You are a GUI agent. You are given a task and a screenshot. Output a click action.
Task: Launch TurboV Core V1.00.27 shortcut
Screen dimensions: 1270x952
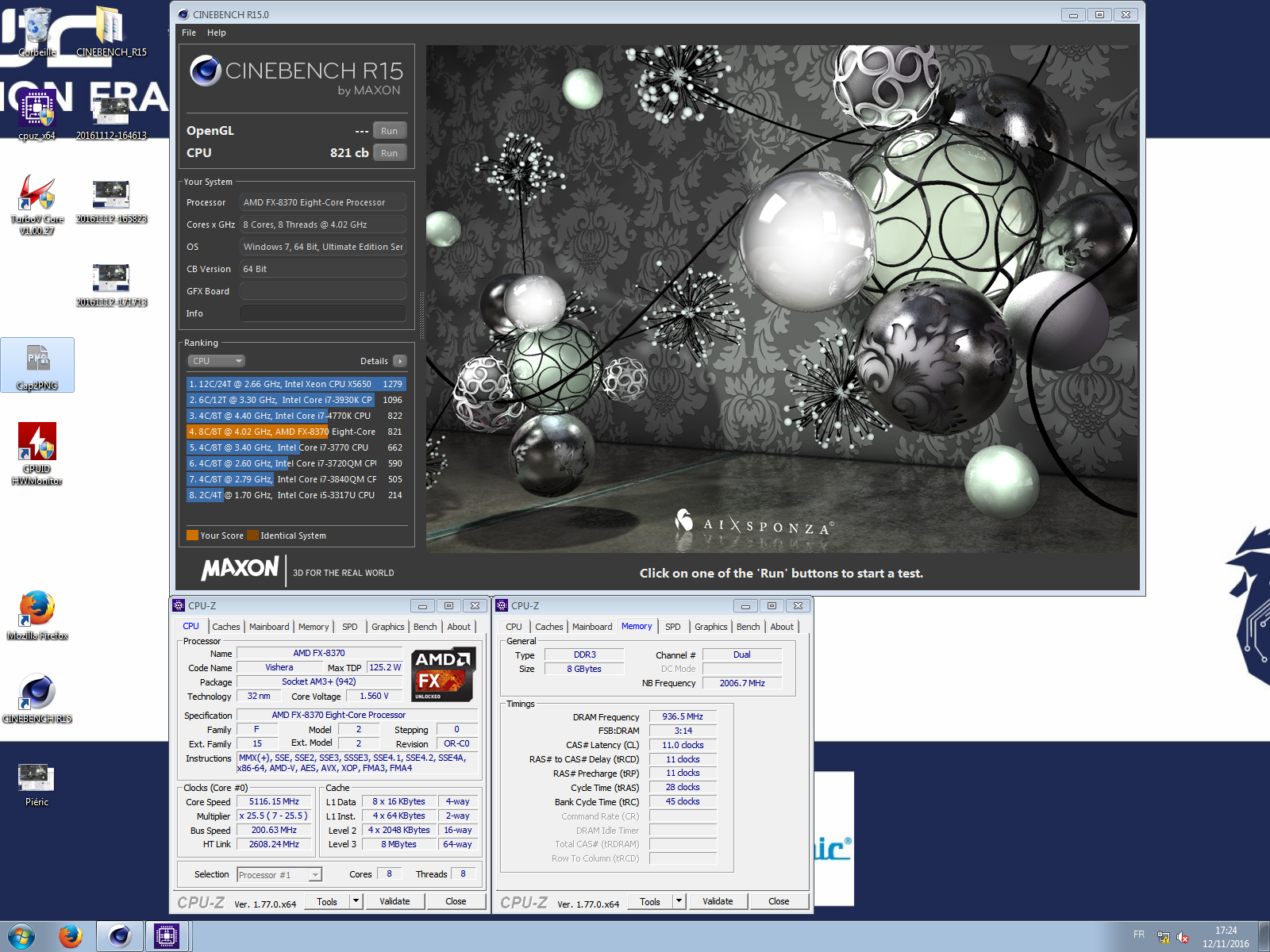point(37,204)
